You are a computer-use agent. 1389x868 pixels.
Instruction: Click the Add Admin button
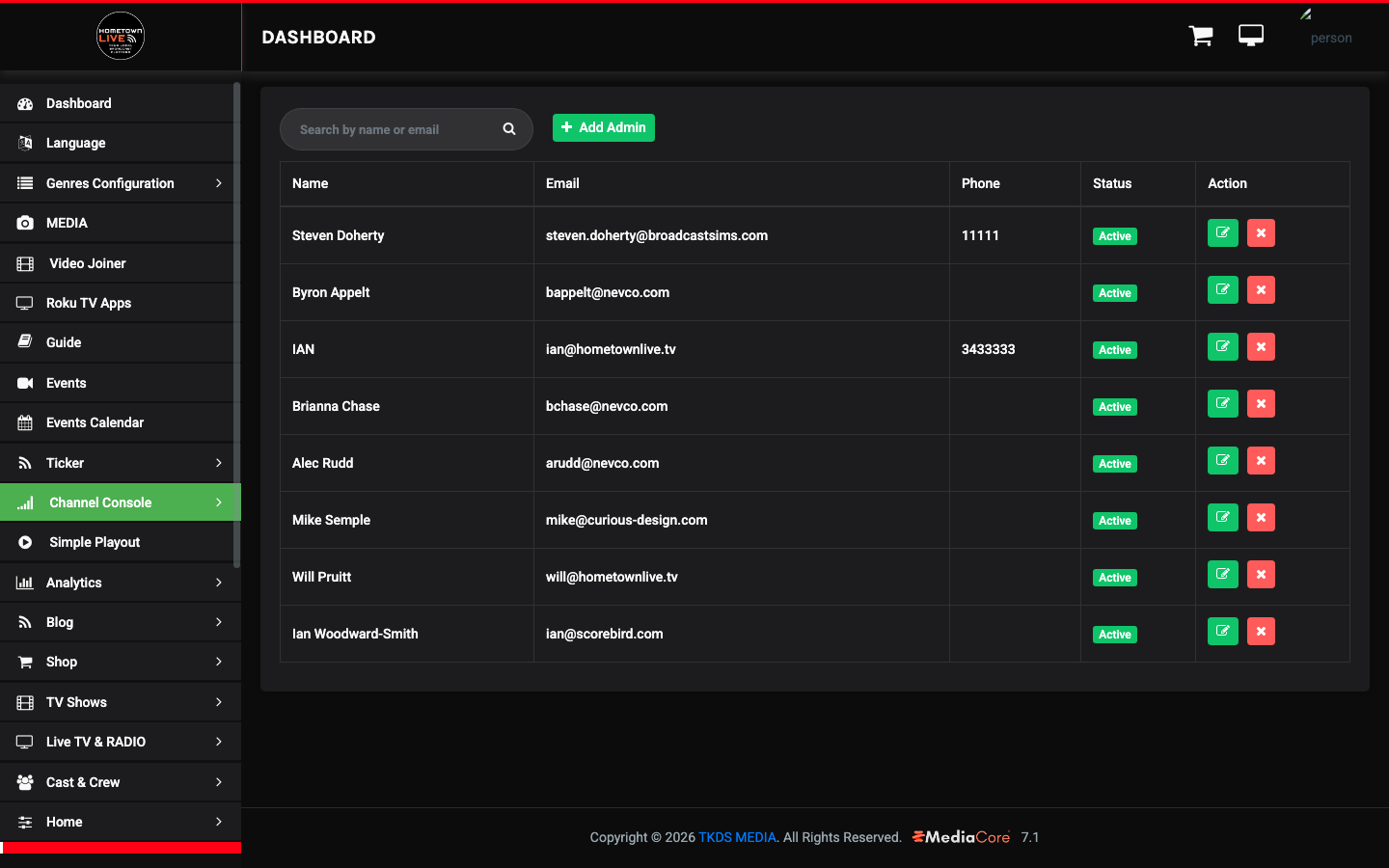click(x=604, y=127)
